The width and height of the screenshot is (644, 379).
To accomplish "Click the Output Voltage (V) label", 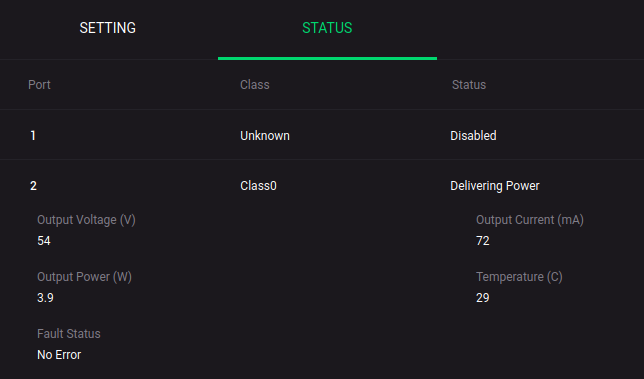I will point(86,220).
